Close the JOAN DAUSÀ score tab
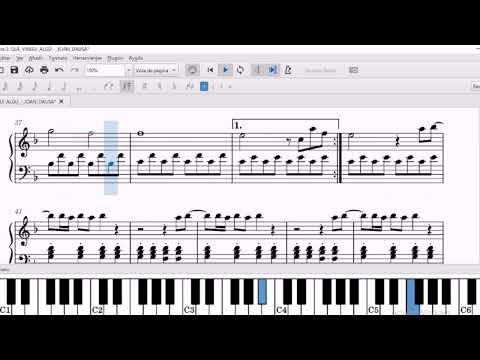 (x=61, y=101)
